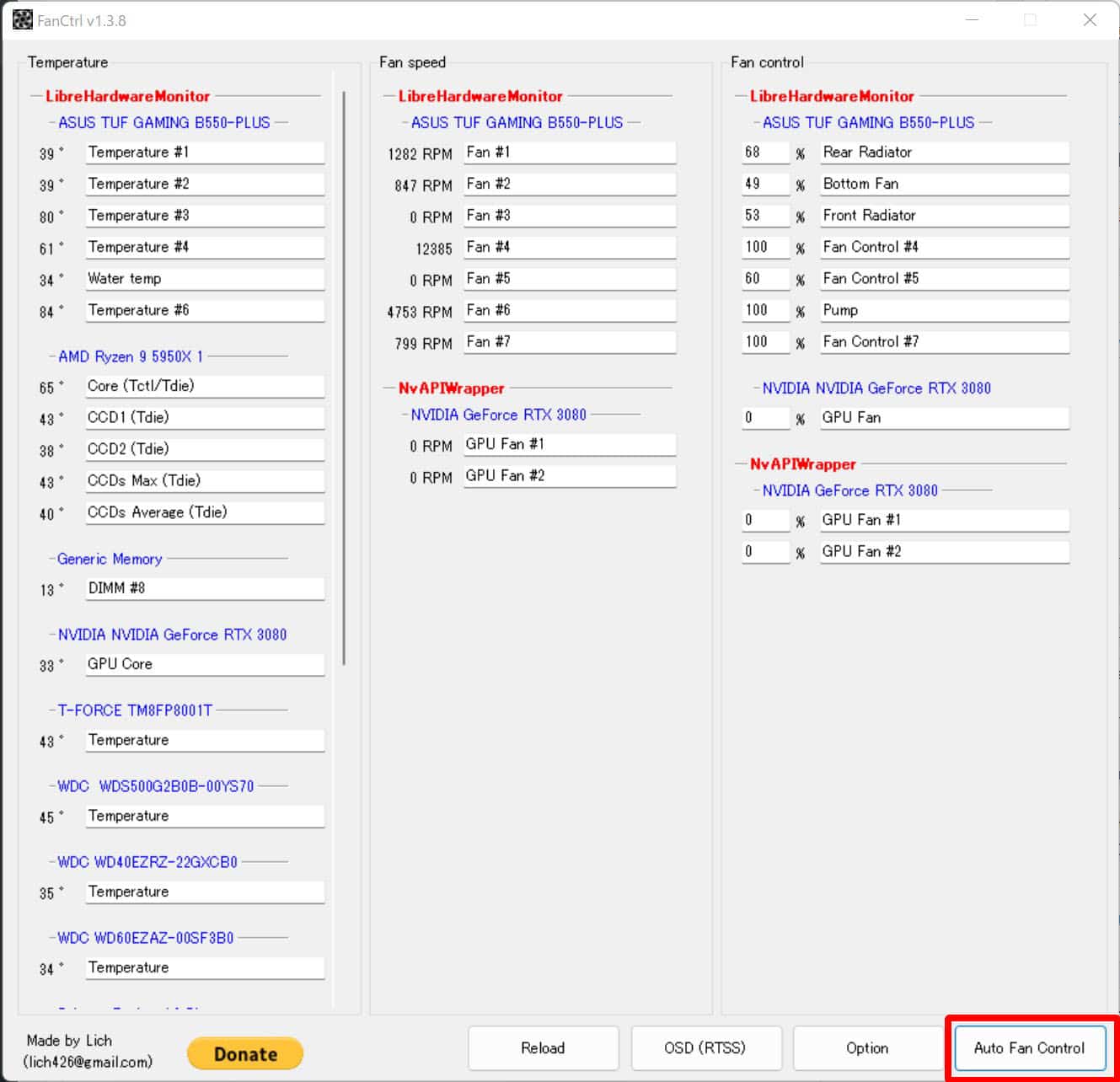This screenshot has height=1082, width=1120.
Task: Click the Fan Control #5 percent box
Action: pyautogui.click(x=765, y=279)
